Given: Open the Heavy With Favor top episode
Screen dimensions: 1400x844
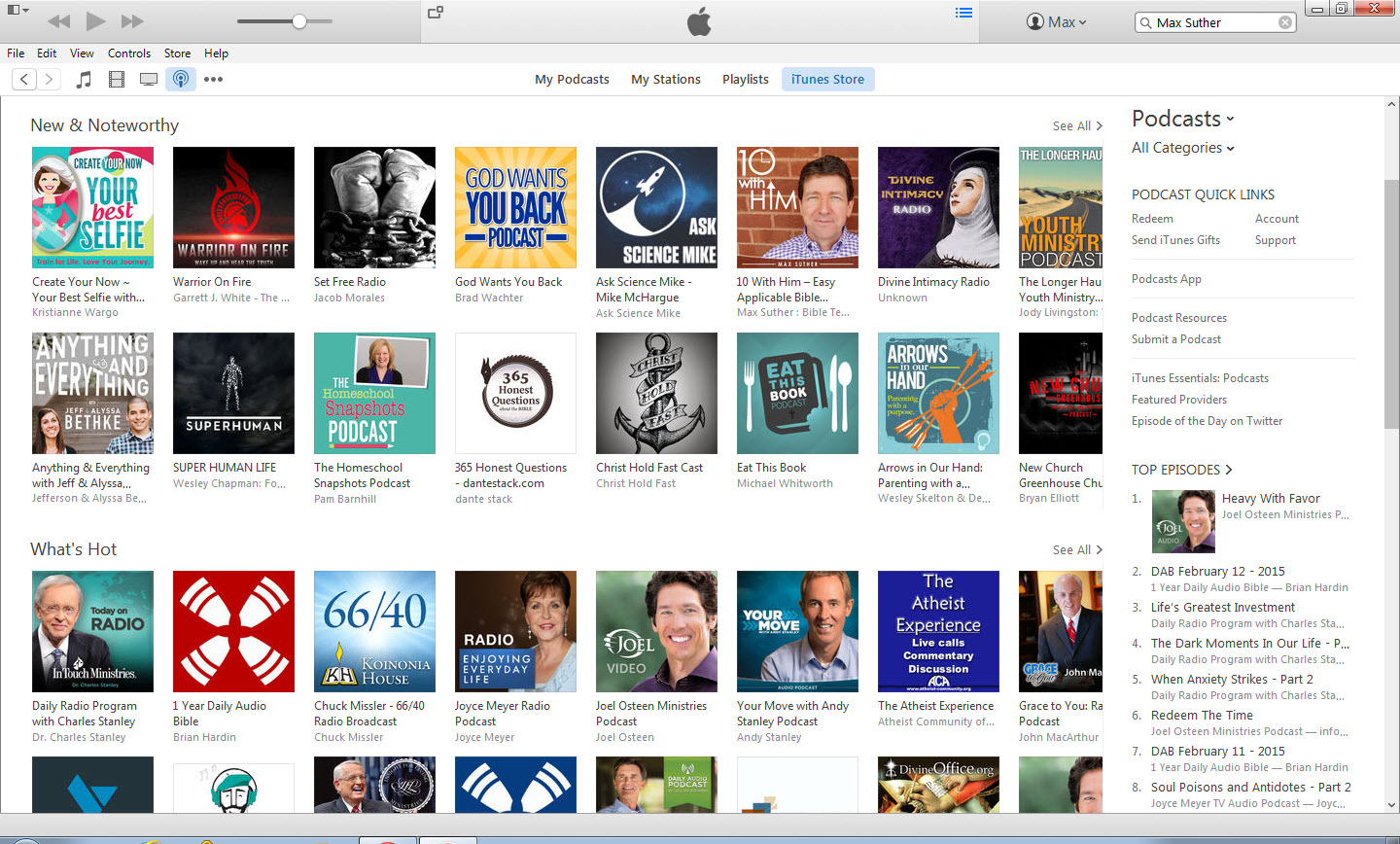Looking at the screenshot, I should [x=1271, y=499].
